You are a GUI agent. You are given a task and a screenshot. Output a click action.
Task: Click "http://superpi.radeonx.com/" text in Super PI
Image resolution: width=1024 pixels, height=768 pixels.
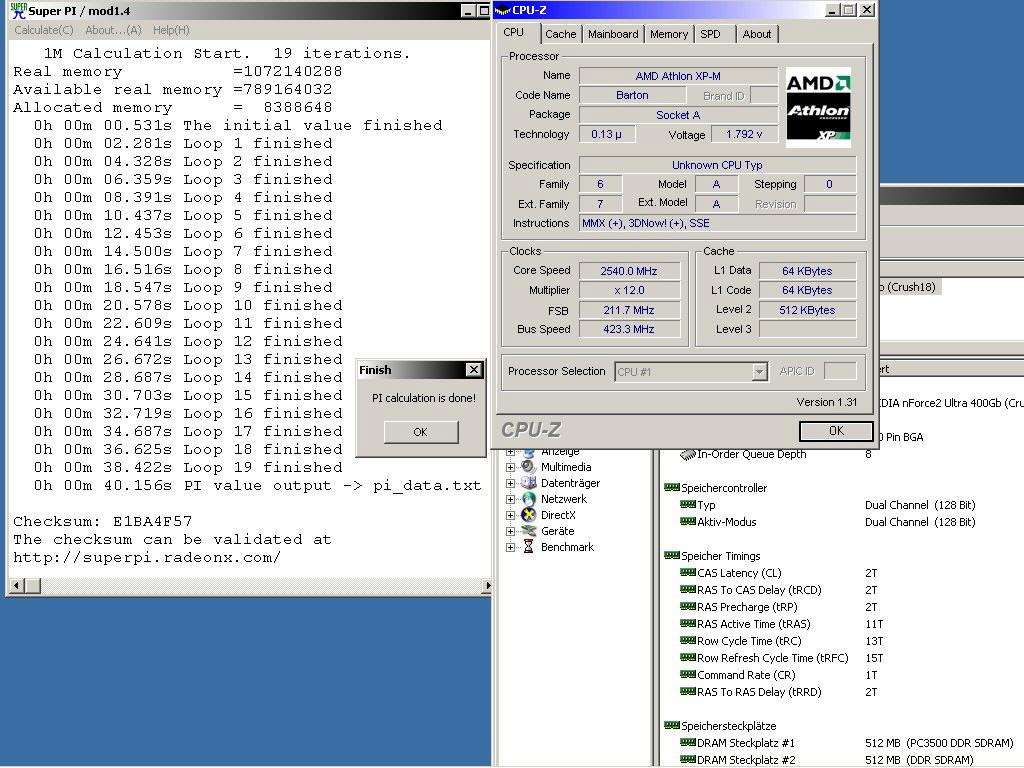[147, 557]
